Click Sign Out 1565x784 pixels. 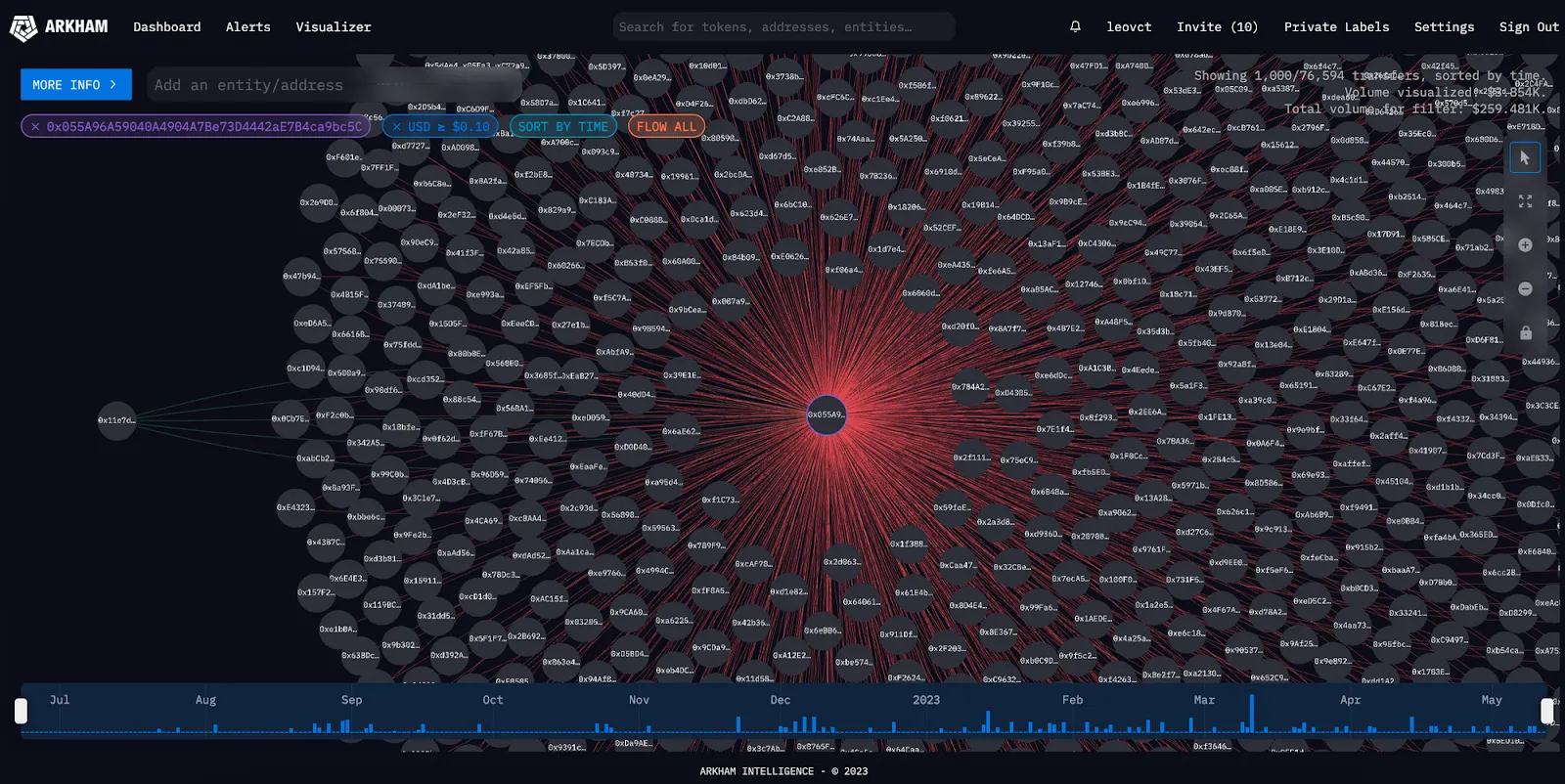point(1530,26)
